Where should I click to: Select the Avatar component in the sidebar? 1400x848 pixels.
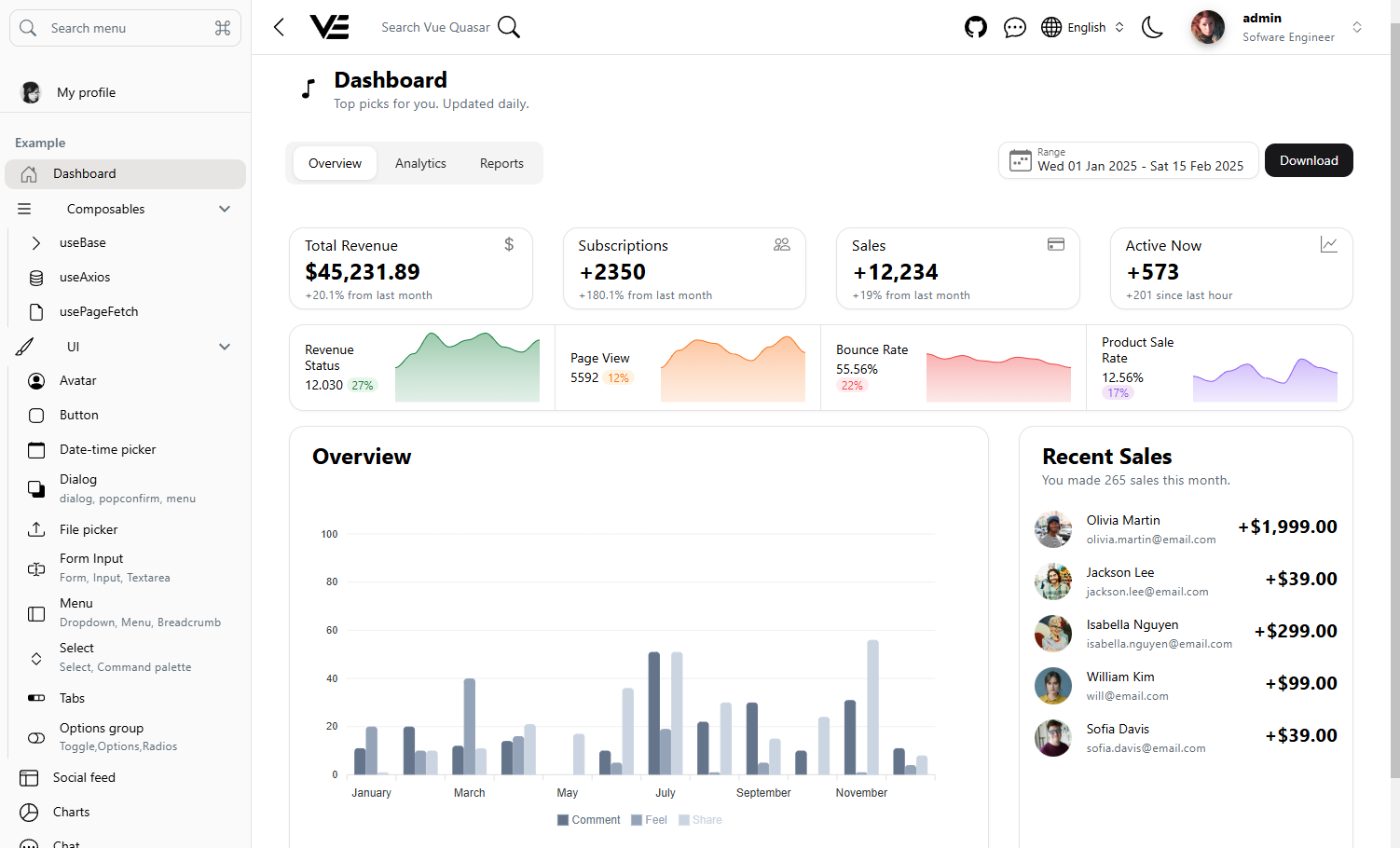coord(78,380)
